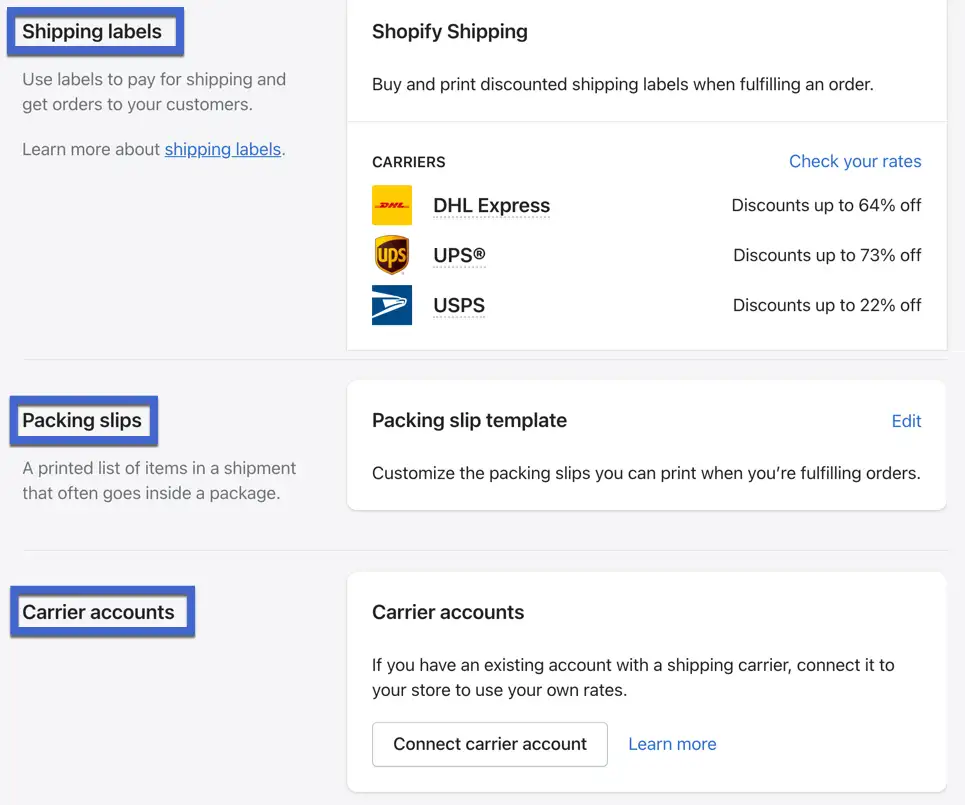The width and height of the screenshot is (965, 805).
Task: Select the USPS carrier name
Action: coord(459,305)
